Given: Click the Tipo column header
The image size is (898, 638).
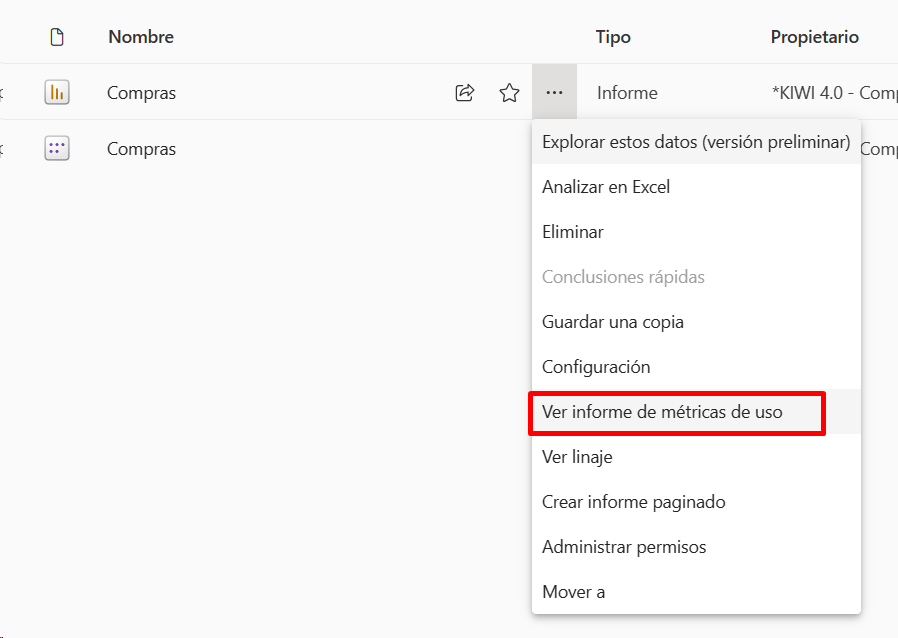Looking at the screenshot, I should [x=613, y=37].
